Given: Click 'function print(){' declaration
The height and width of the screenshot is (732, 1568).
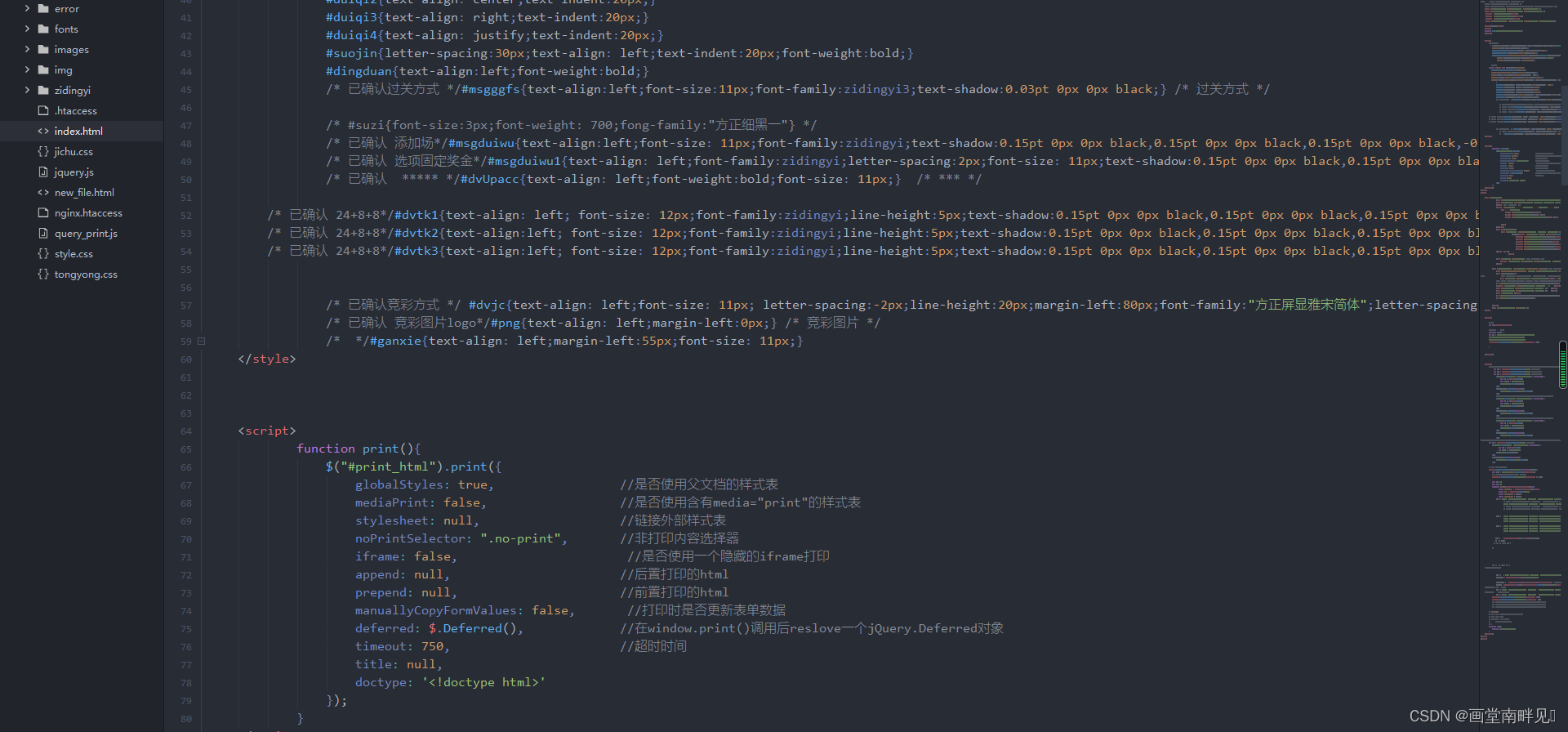Looking at the screenshot, I should 359,449.
